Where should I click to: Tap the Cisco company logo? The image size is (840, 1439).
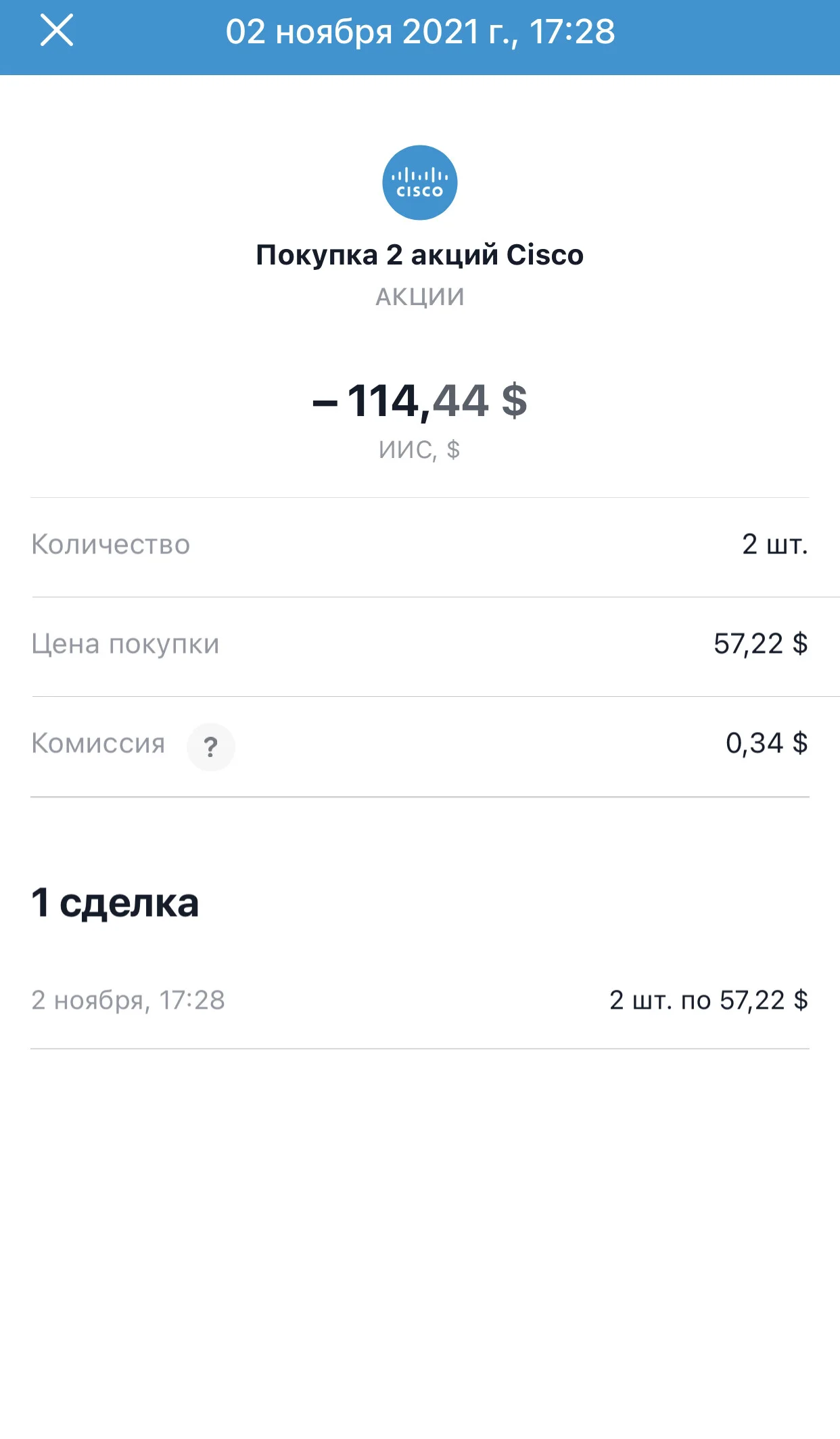coord(420,183)
